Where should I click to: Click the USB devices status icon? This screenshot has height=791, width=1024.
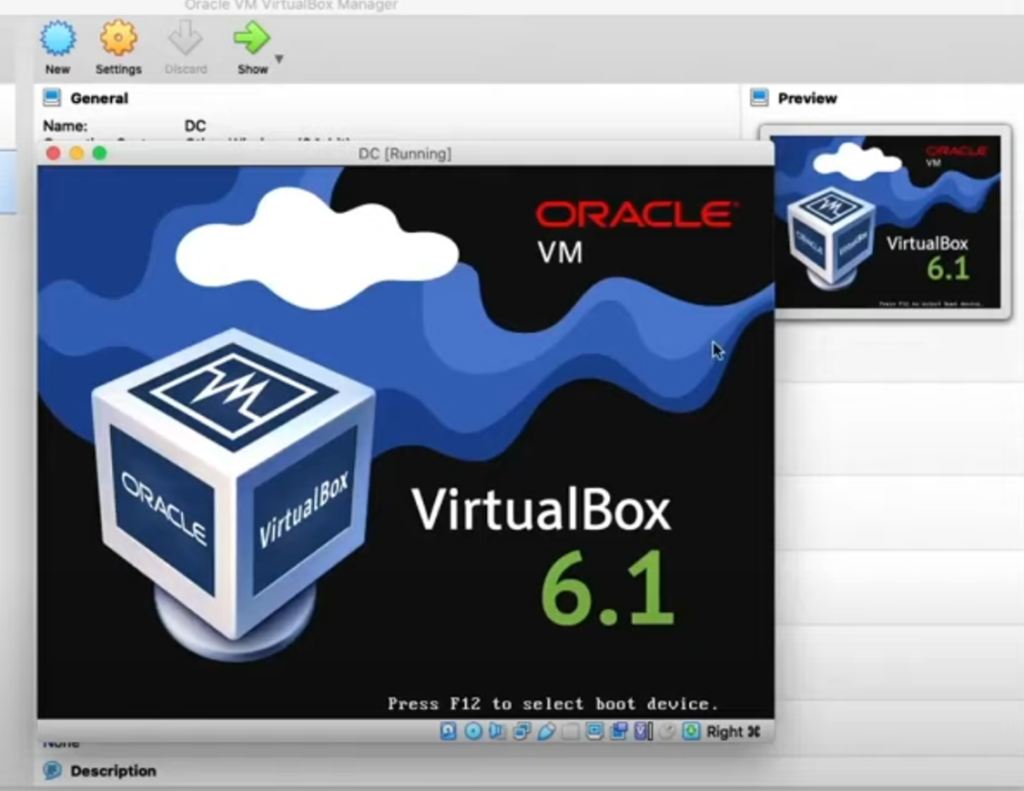(x=546, y=732)
